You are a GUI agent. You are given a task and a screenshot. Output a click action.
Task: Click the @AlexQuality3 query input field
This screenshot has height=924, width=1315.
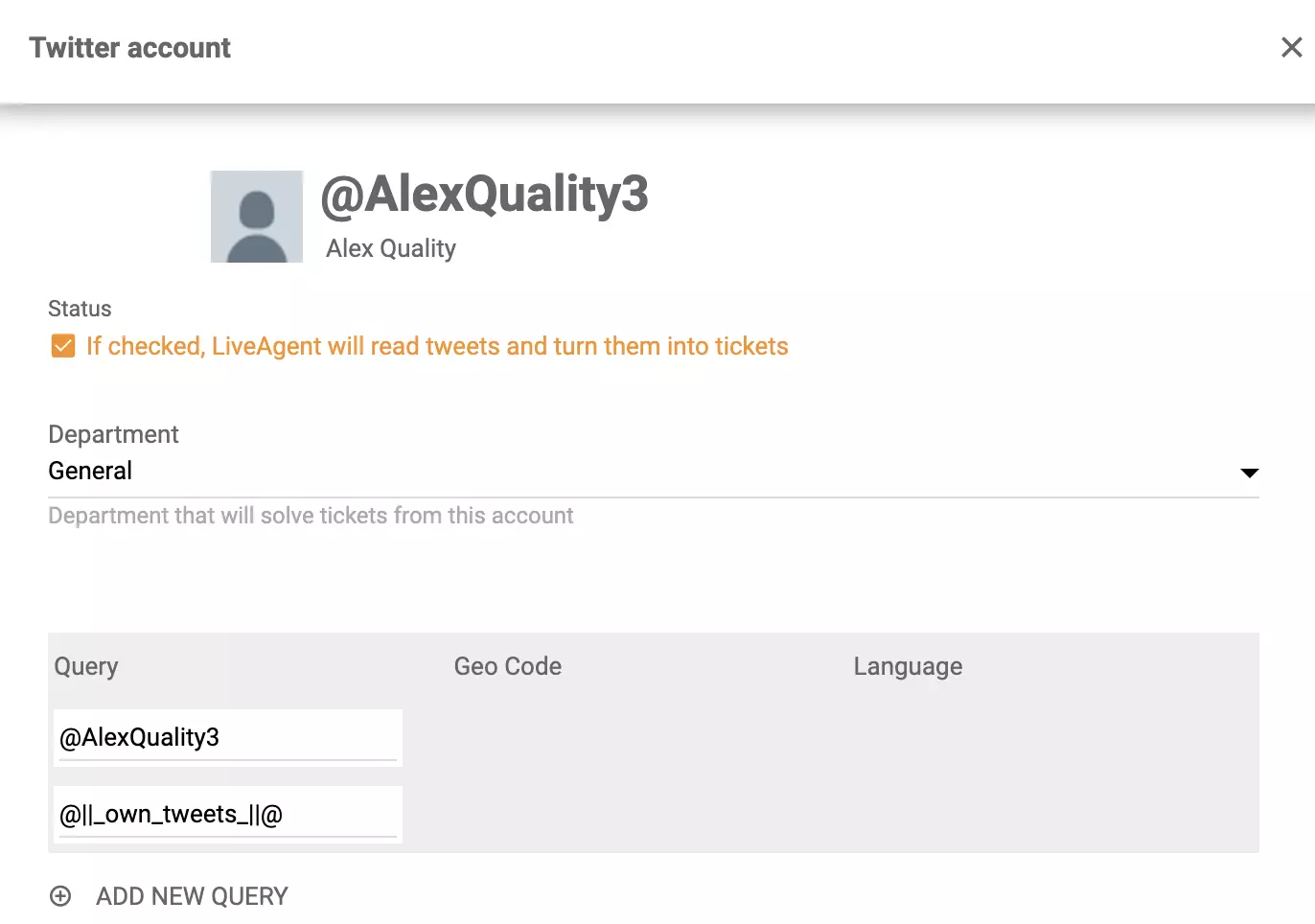(227, 737)
